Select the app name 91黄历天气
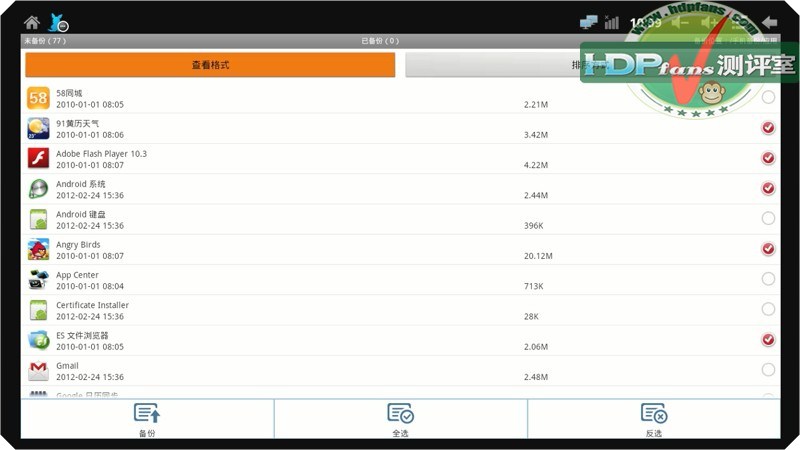The width and height of the screenshot is (800, 450). (x=78, y=123)
